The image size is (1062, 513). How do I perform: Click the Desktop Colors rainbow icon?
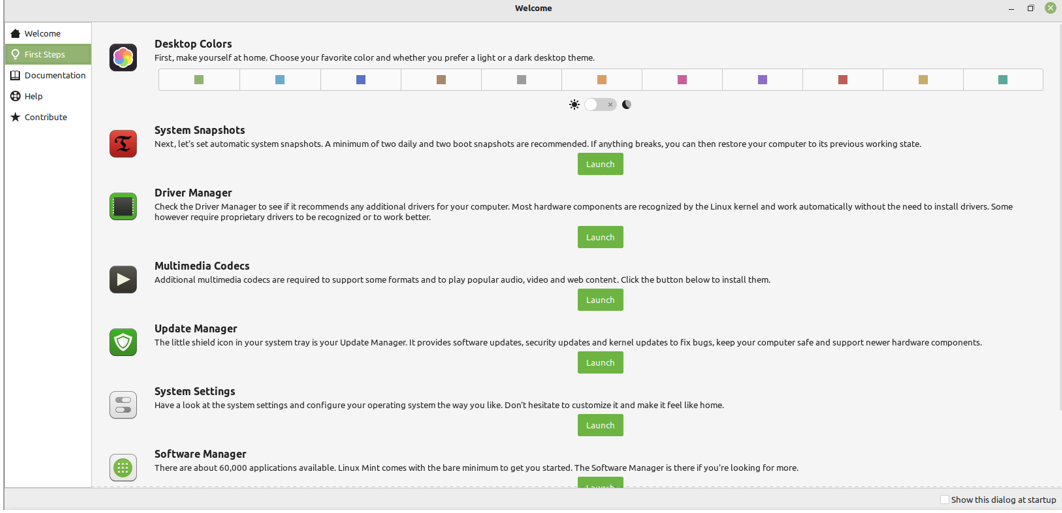point(123,58)
